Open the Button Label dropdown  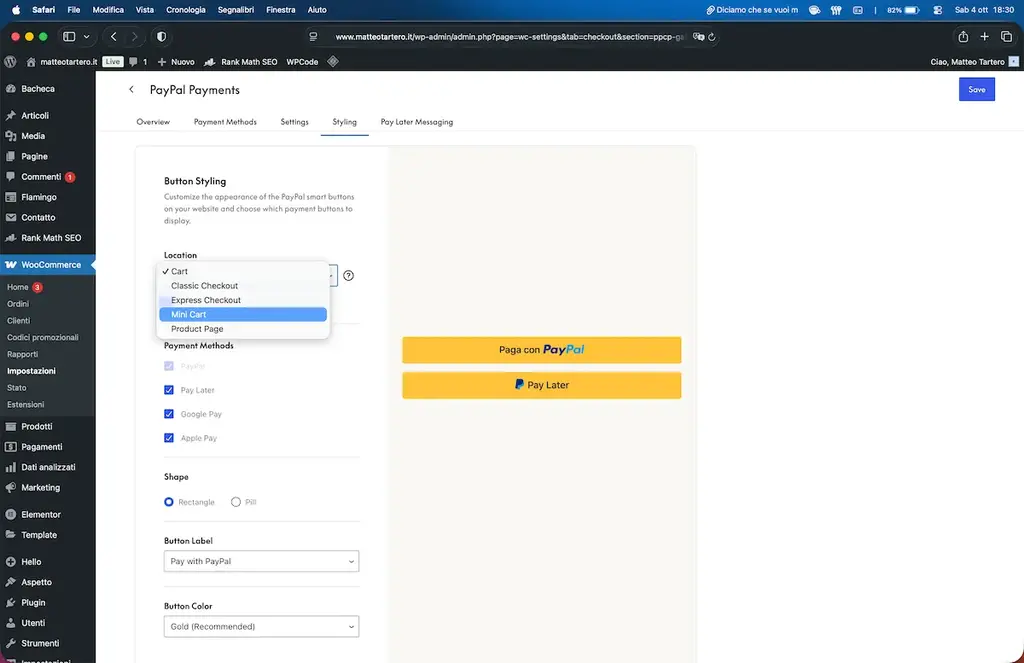tap(261, 562)
